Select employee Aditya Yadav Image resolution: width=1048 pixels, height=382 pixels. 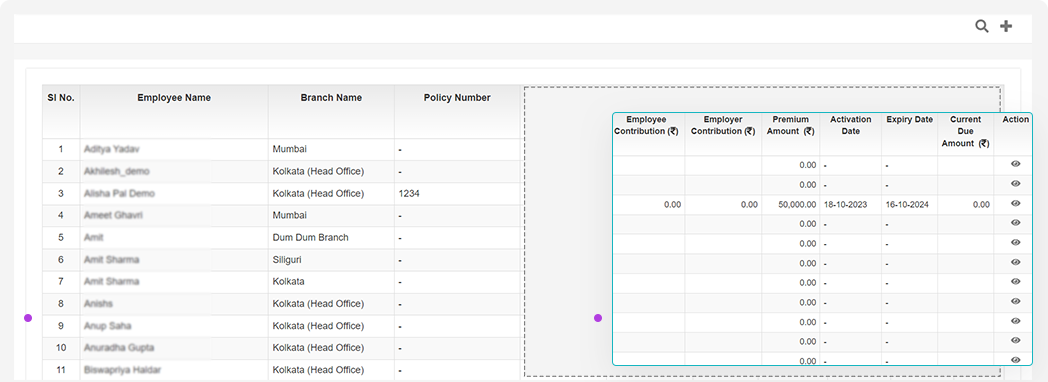112,150
